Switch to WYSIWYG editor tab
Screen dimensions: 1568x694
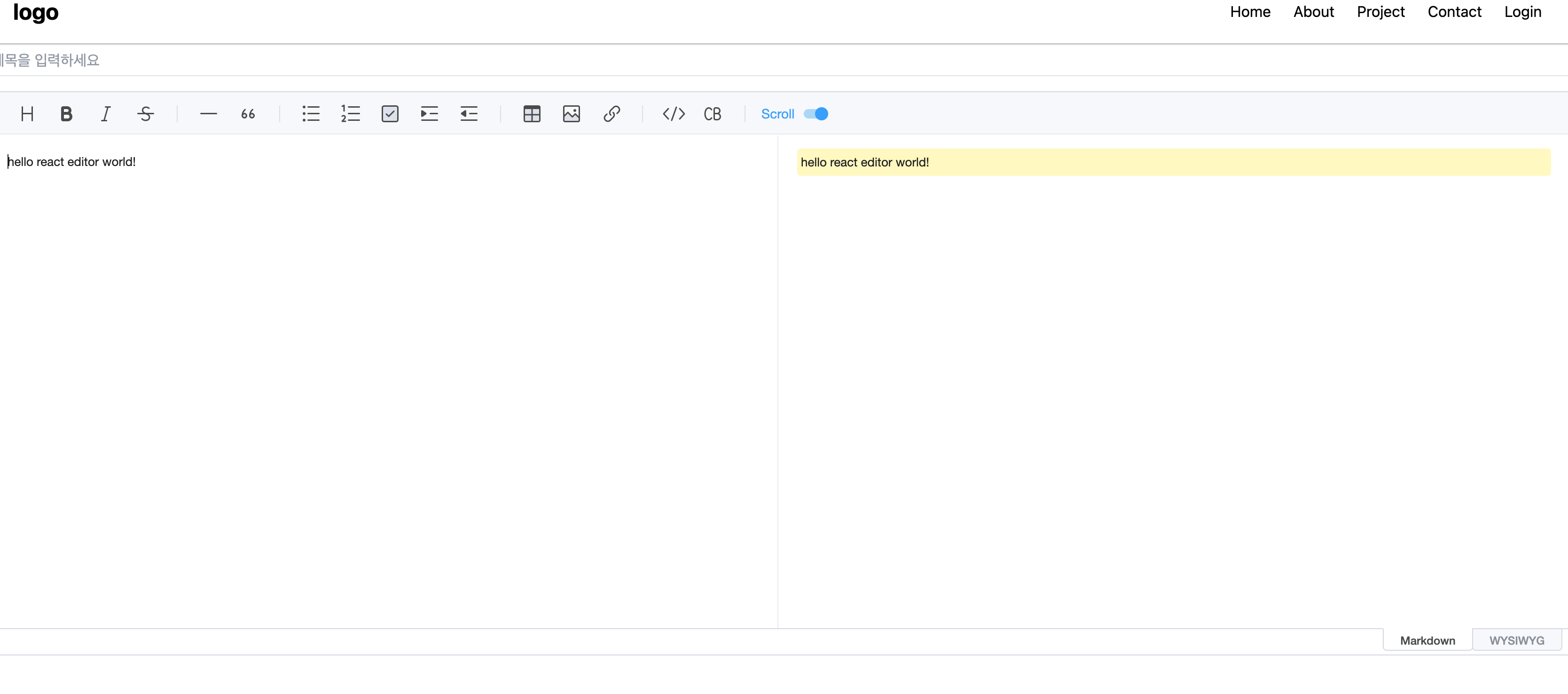point(1516,640)
